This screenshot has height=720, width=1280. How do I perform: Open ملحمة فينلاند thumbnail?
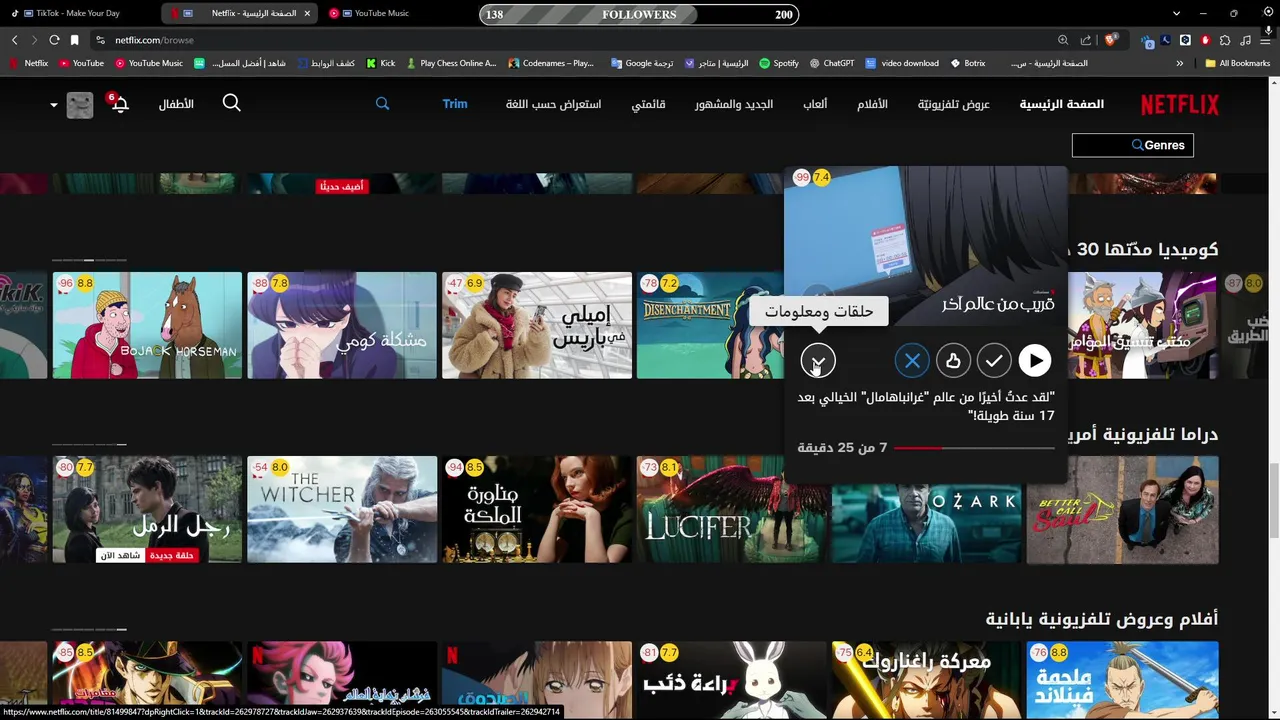coord(1122,680)
